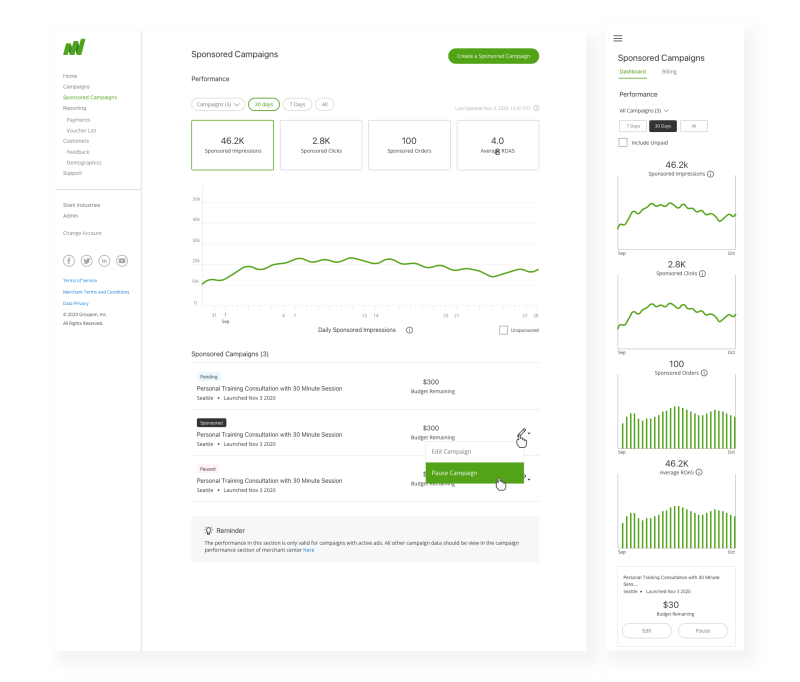Choose Edit Campaign from the context menu
The image size is (800, 682).
click(x=451, y=452)
